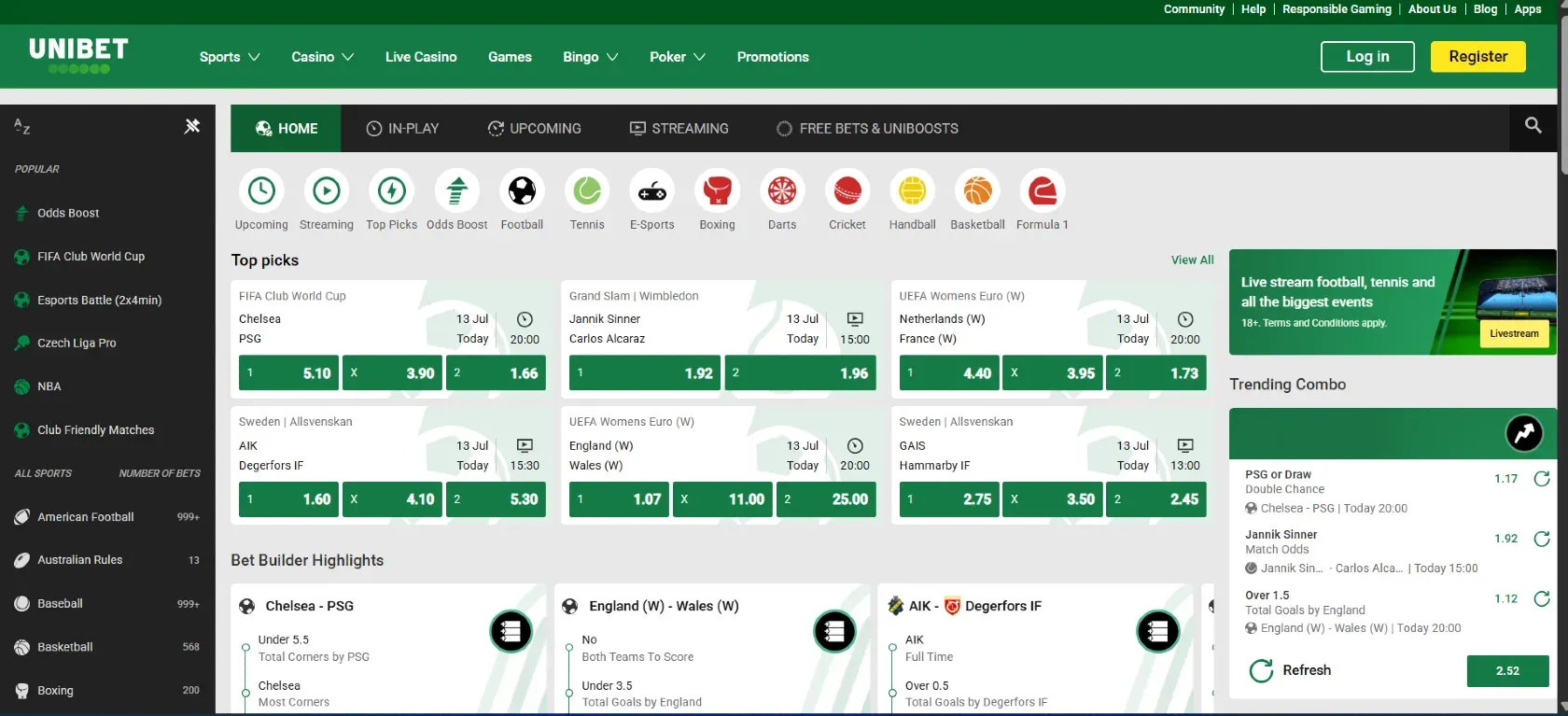Click the Trending Combo arrow badge icon

point(1524,432)
